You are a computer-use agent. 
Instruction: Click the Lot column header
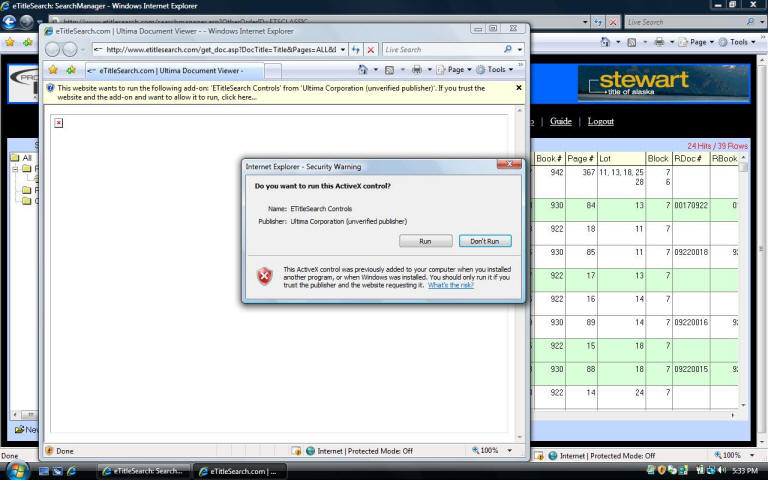coord(621,159)
